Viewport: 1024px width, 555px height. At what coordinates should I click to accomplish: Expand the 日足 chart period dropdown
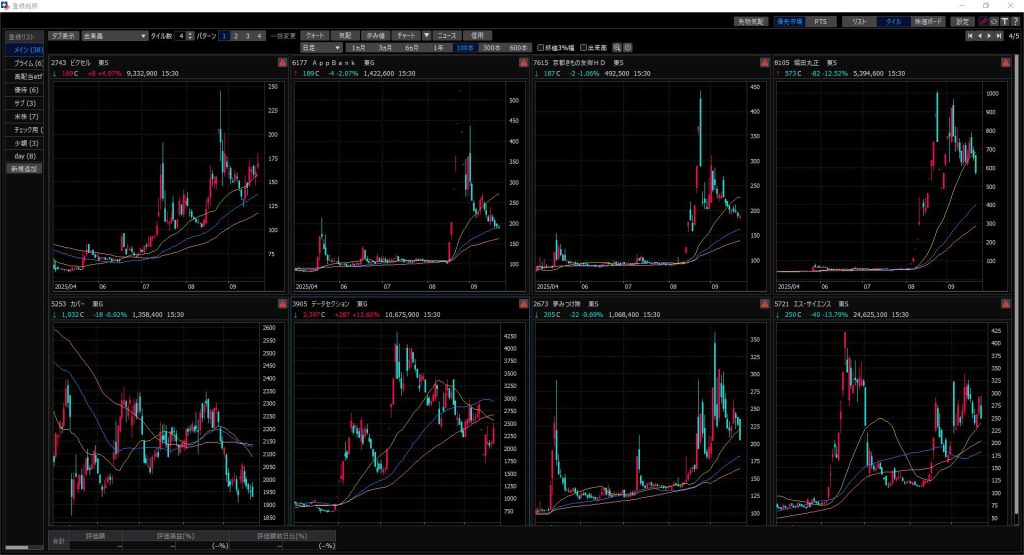pos(320,47)
